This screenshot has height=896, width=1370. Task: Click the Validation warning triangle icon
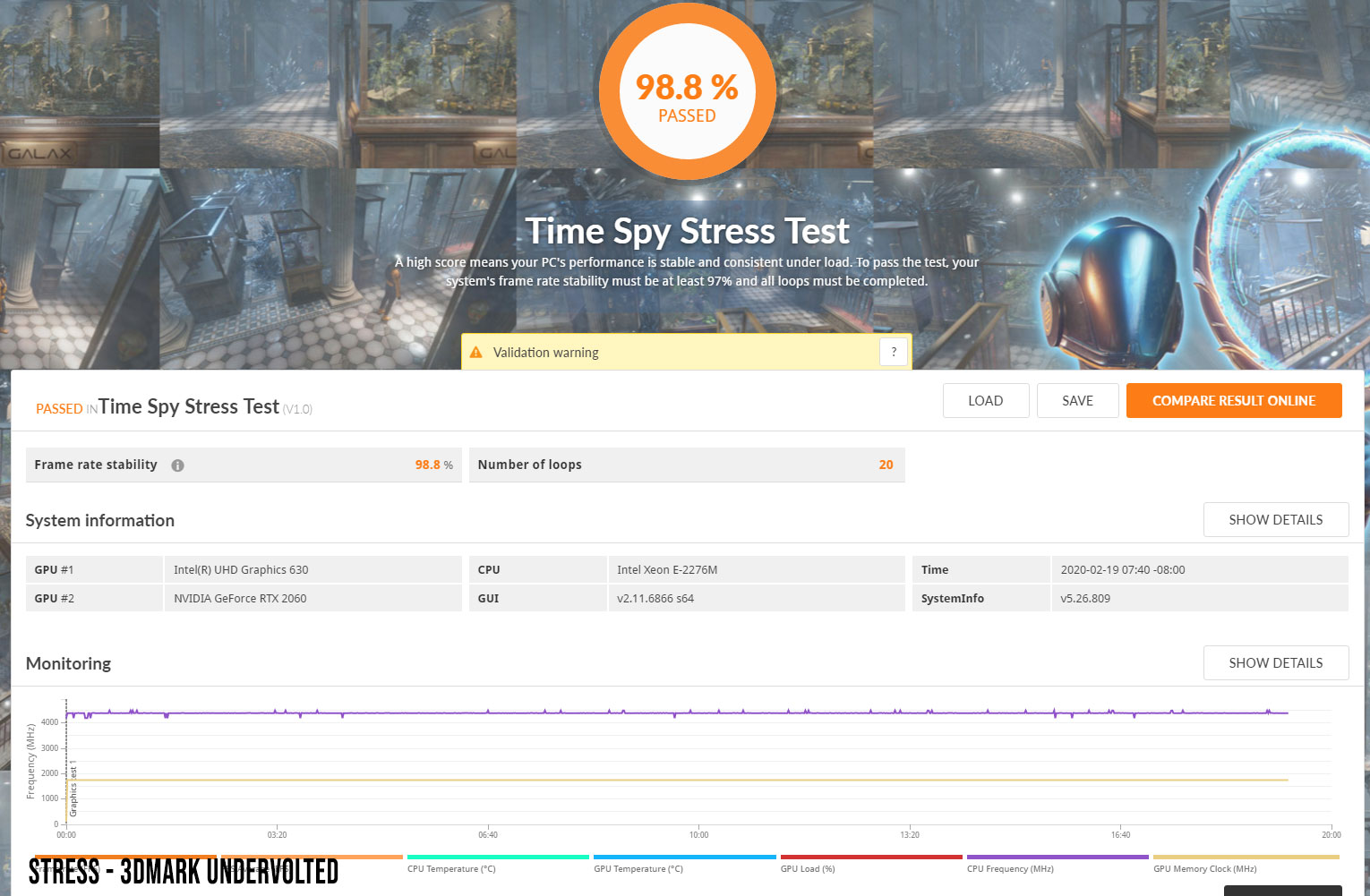[476, 353]
